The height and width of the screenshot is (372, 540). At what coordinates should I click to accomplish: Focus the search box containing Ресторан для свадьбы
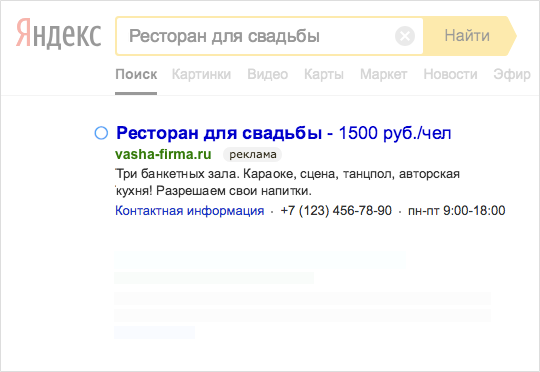[269, 36]
